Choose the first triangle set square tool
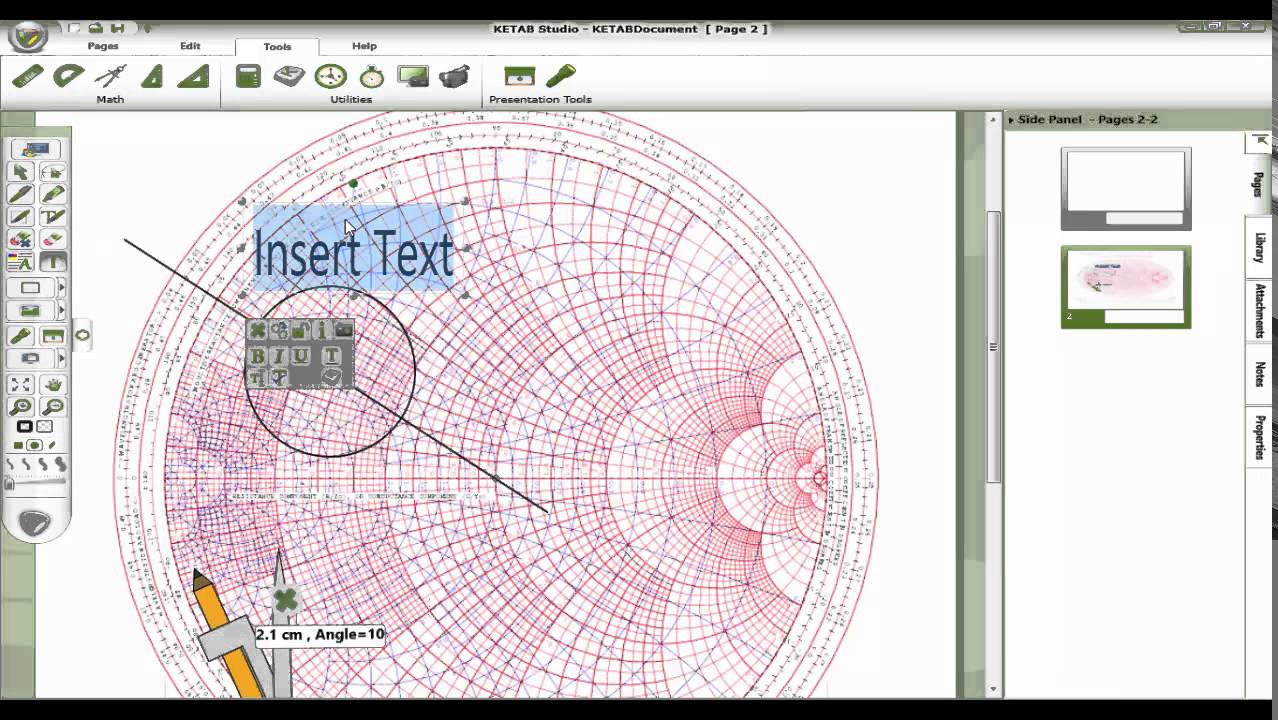1278x720 pixels. coord(152,76)
